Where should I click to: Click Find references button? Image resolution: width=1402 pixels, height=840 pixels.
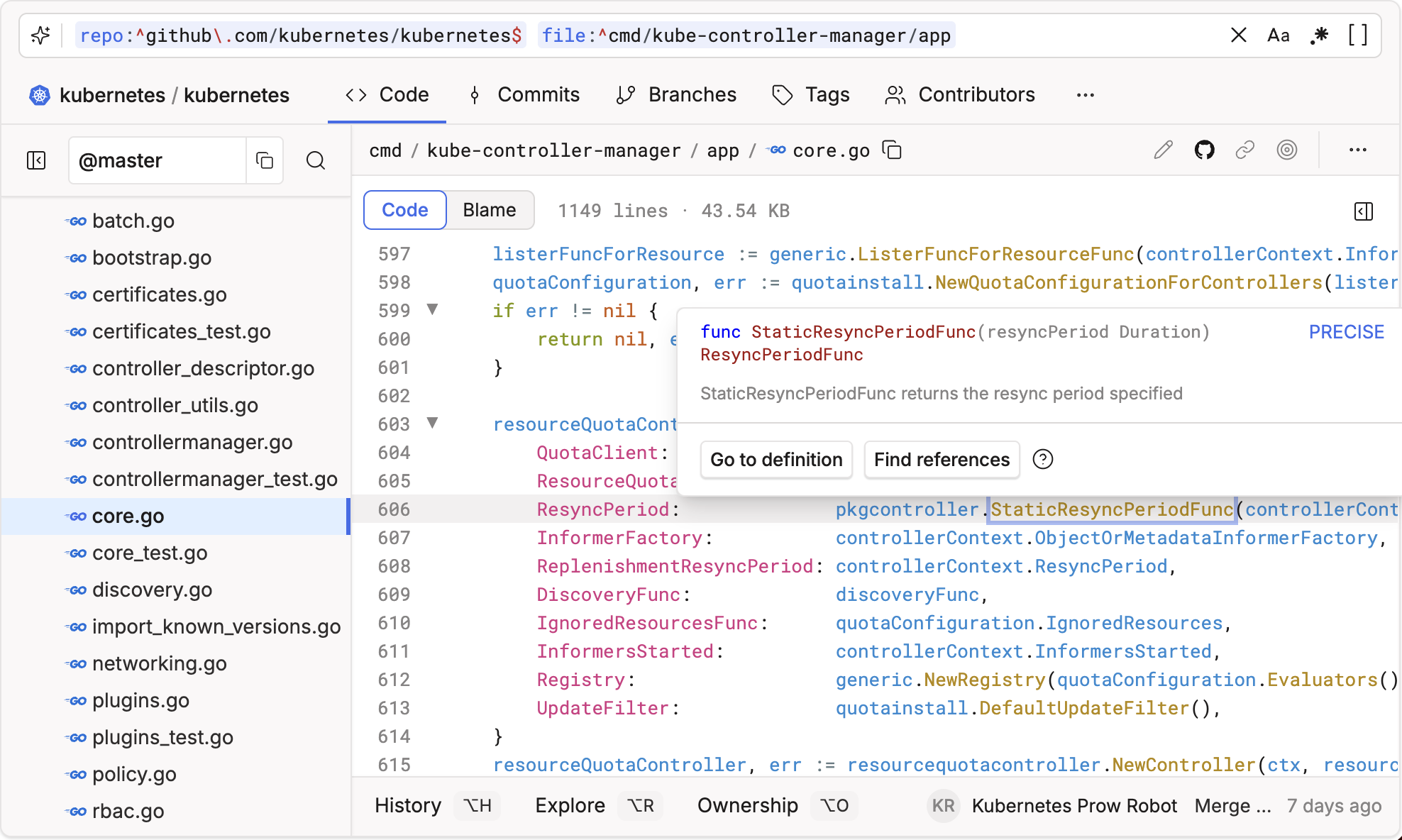(941, 460)
